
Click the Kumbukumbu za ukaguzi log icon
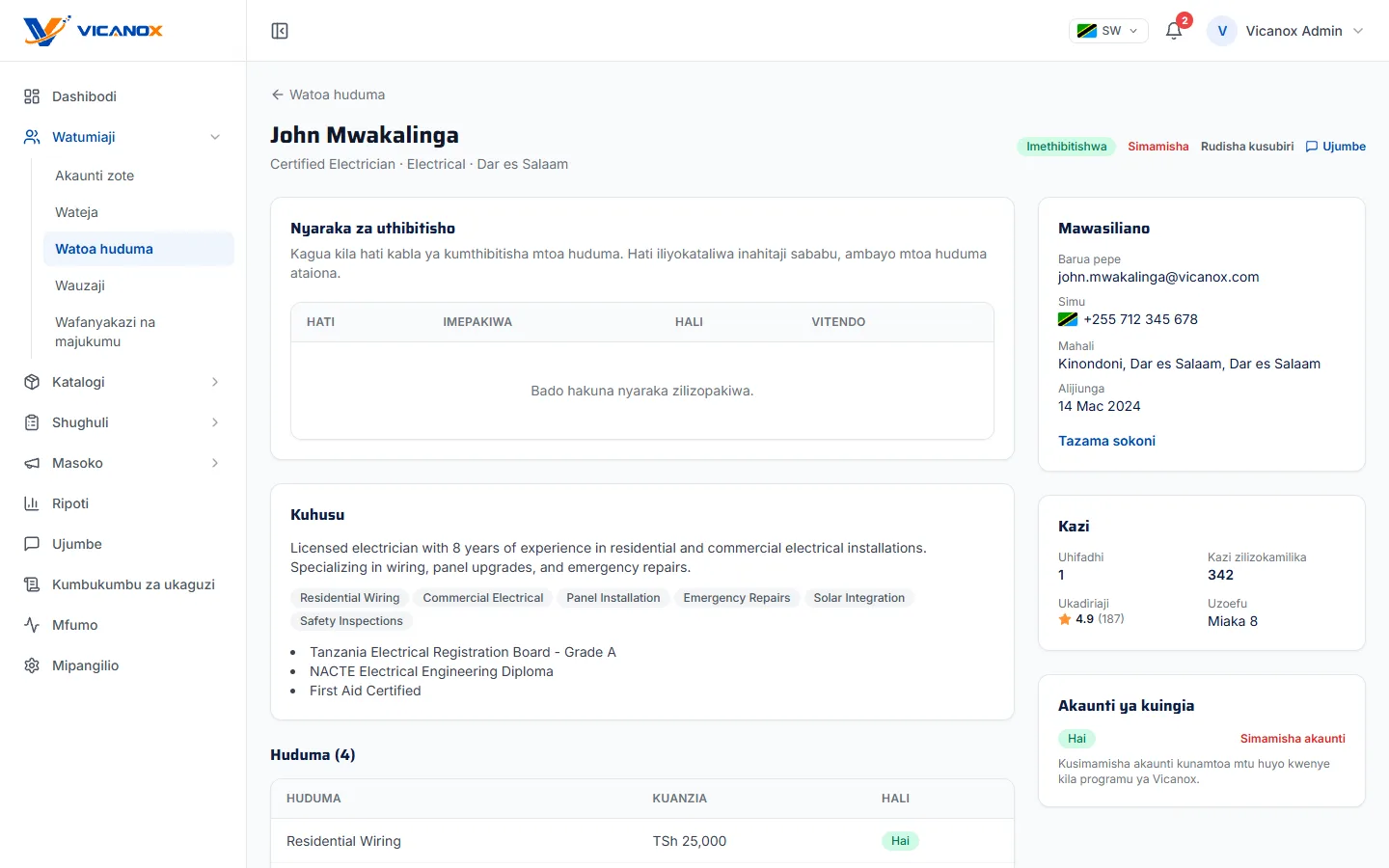(32, 584)
